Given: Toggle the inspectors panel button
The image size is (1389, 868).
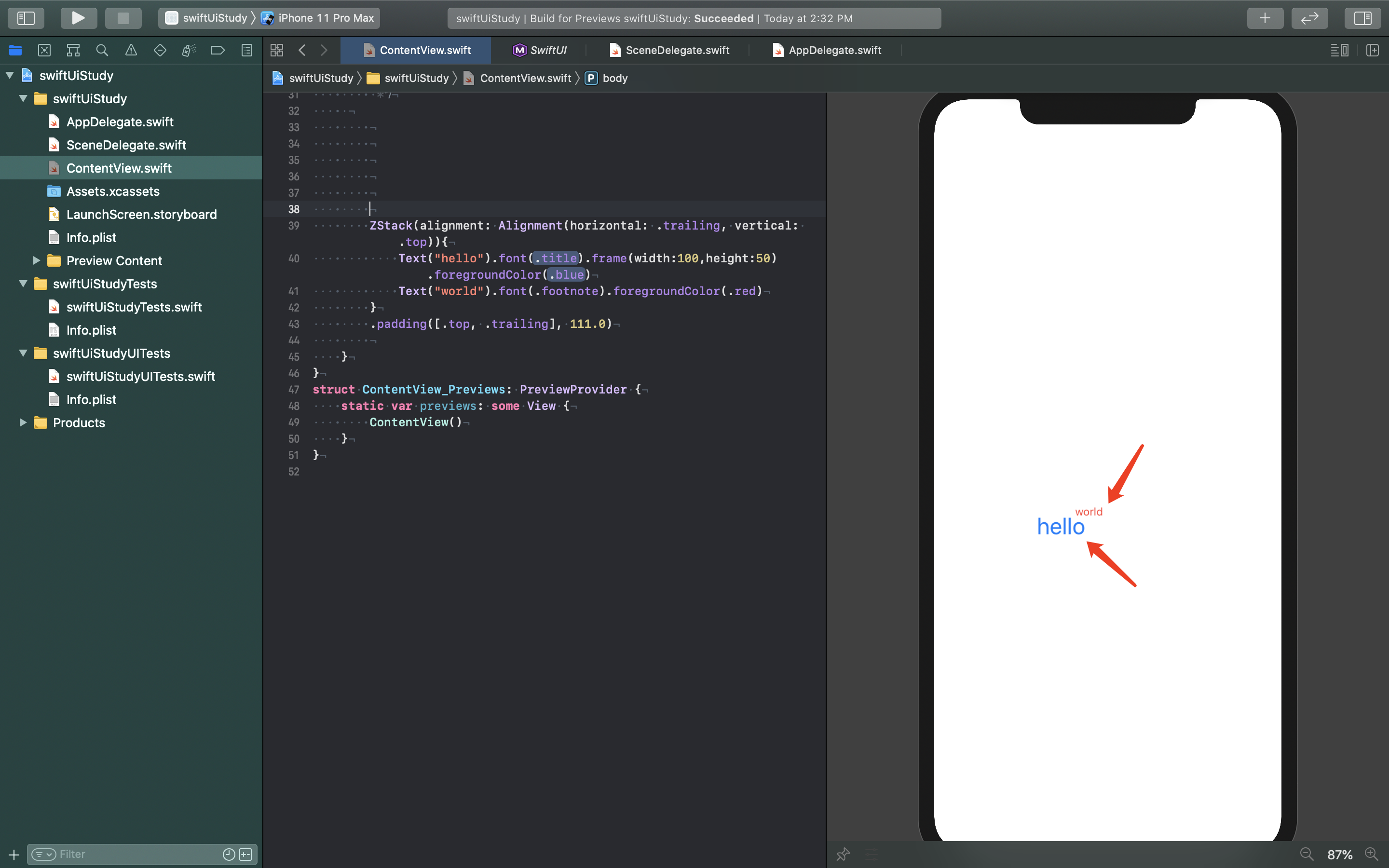Looking at the screenshot, I should [1362, 18].
